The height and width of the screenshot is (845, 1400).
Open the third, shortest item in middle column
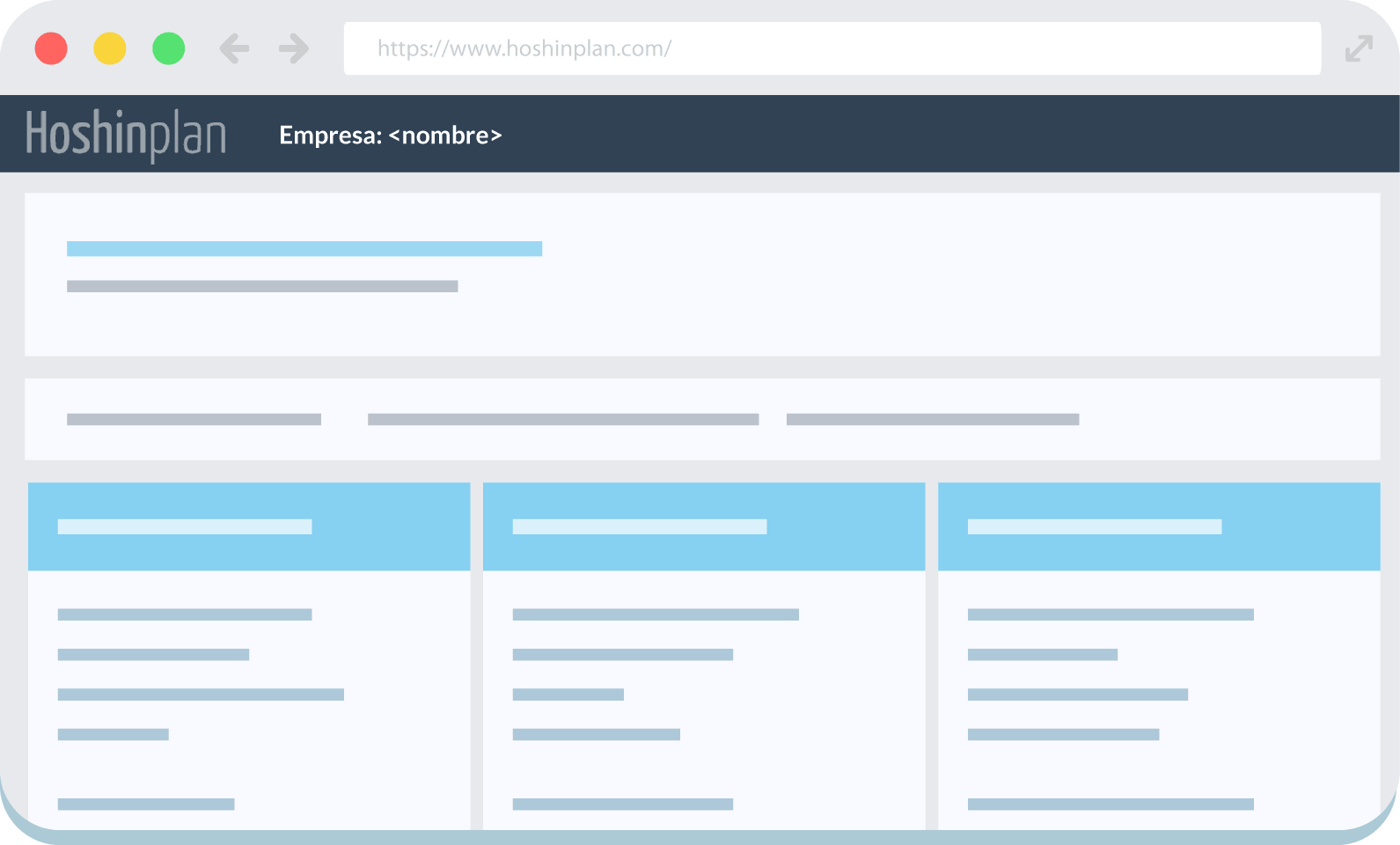568,694
